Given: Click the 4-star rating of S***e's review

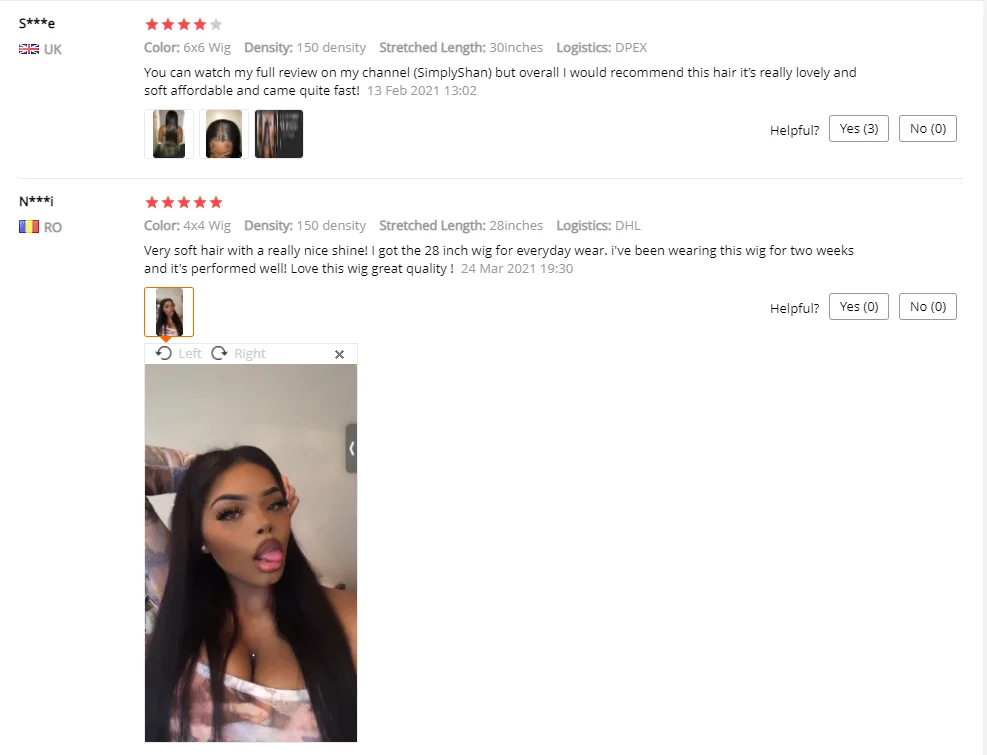Looking at the screenshot, I should click(184, 25).
